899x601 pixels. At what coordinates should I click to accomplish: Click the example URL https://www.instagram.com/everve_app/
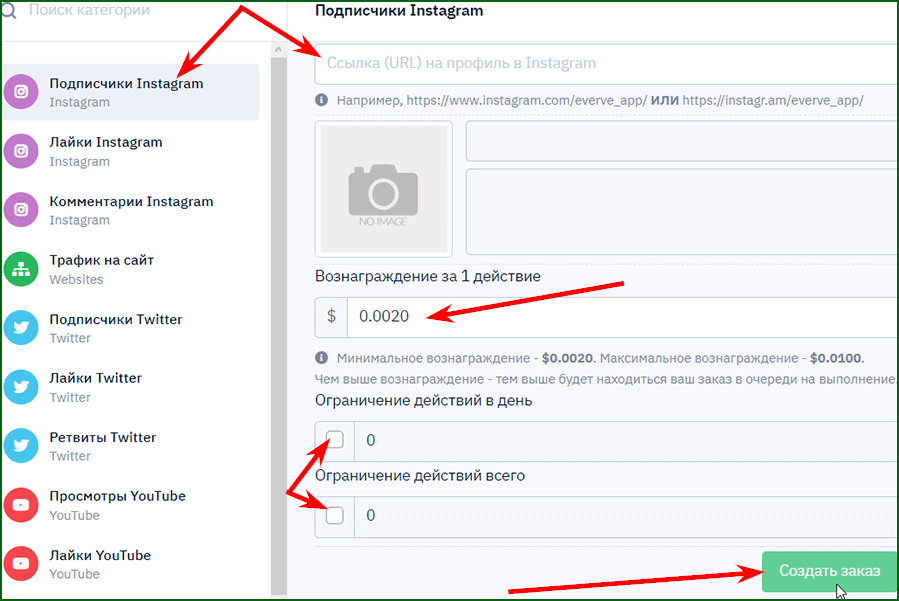click(x=526, y=100)
